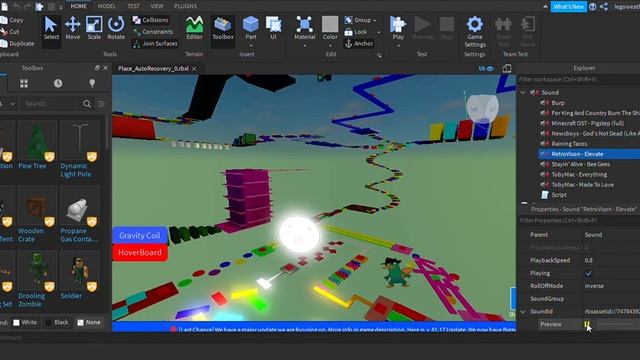Open the Color dropdown arrow
The image size is (640, 360).
point(330,46)
